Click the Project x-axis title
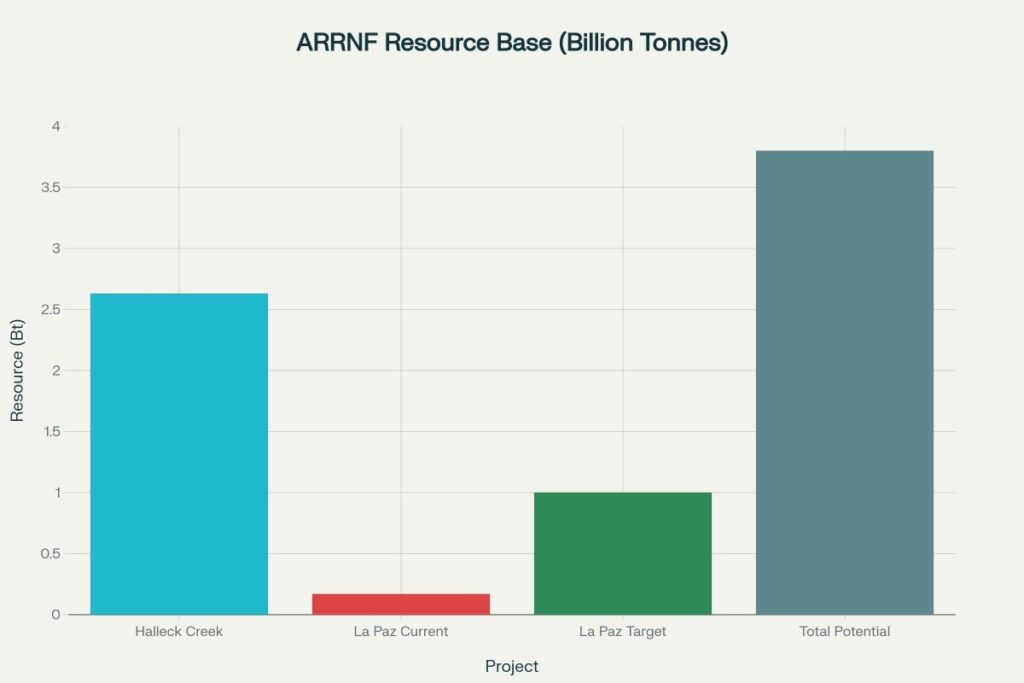Image resolution: width=1024 pixels, height=683 pixels. tap(511, 666)
